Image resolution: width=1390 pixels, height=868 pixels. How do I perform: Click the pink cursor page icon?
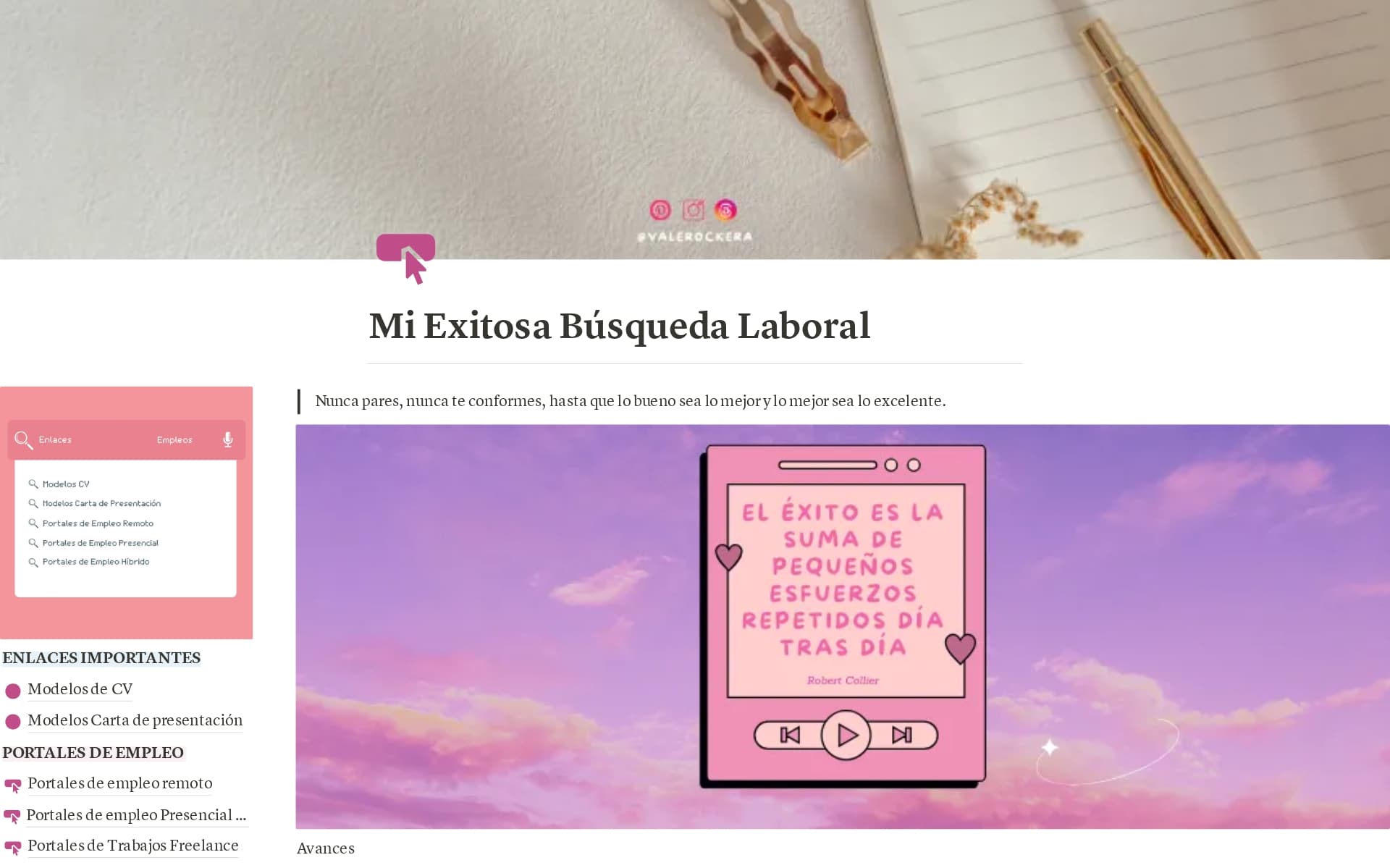(x=406, y=258)
